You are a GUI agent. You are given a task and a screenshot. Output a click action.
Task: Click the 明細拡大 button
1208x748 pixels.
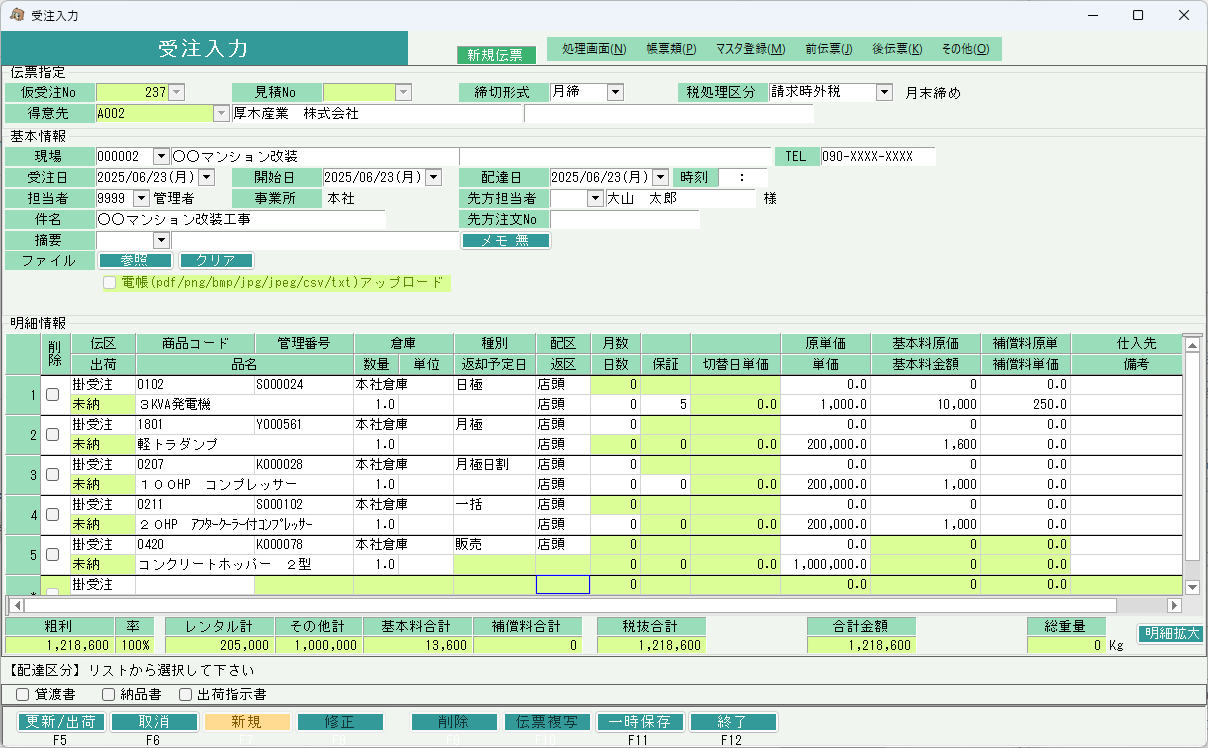point(1171,634)
